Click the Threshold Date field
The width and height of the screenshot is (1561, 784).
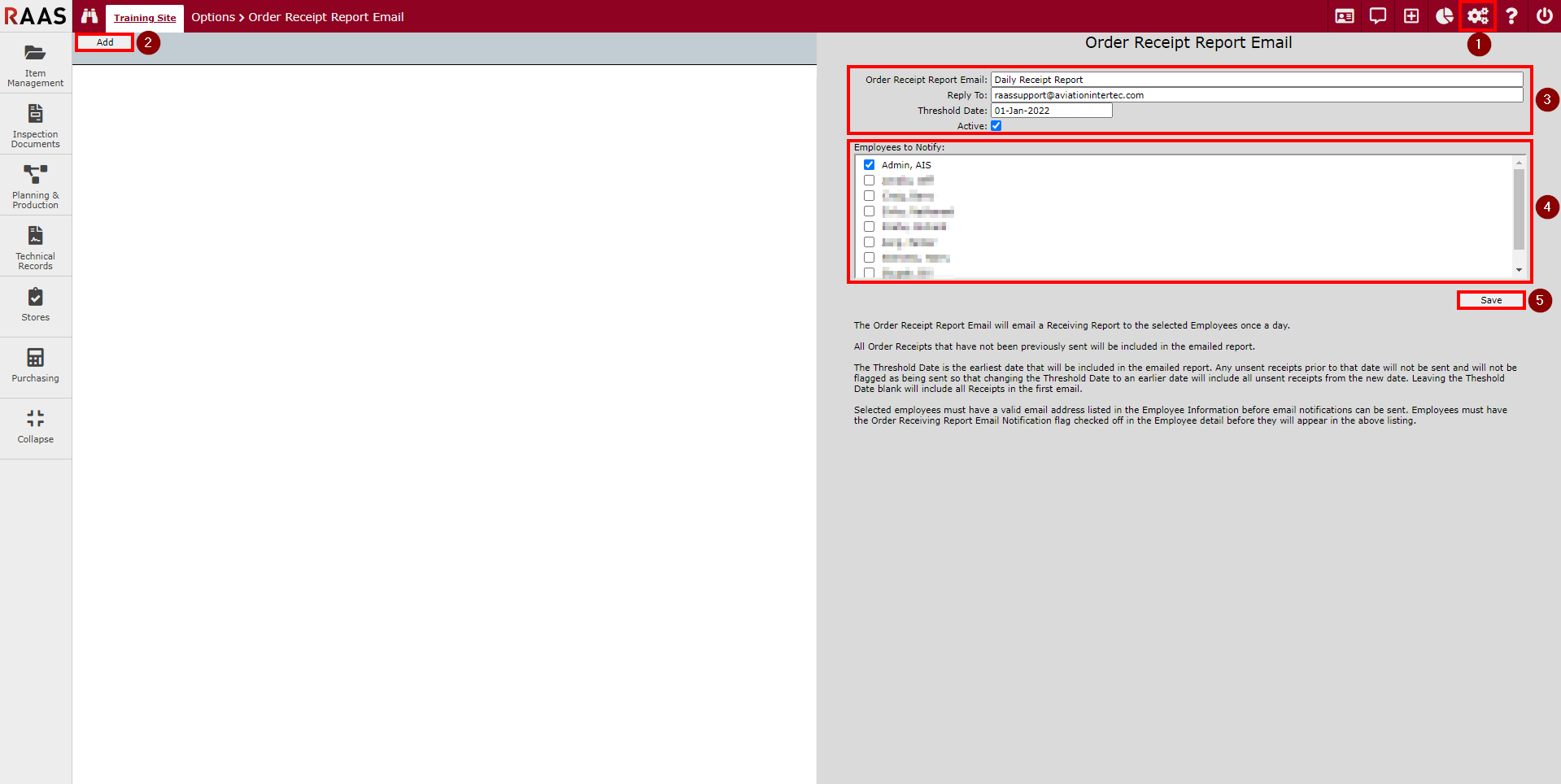click(1051, 111)
